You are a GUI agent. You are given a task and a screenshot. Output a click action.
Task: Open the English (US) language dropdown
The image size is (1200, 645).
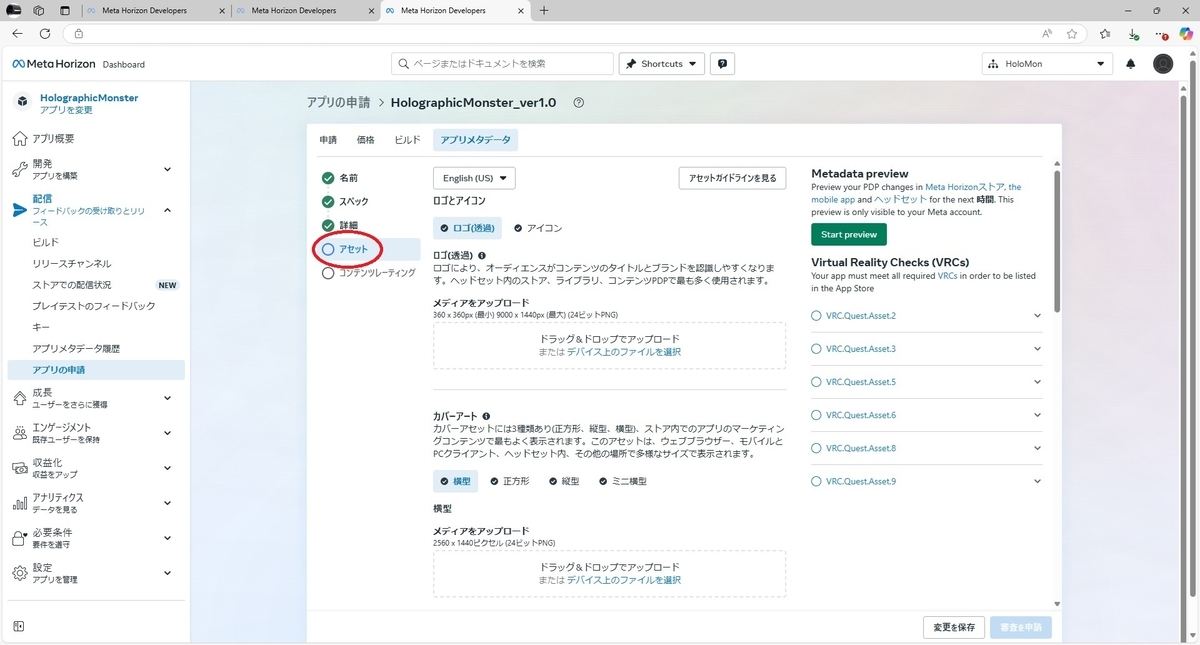click(474, 178)
